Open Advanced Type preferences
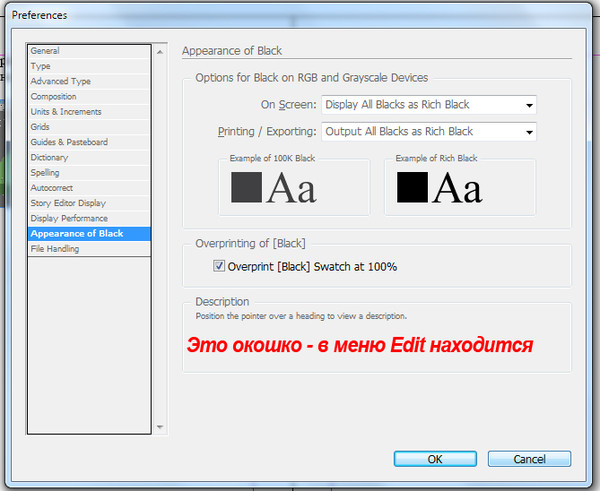This screenshot has width=600, height=491. (x=89, y=81)
